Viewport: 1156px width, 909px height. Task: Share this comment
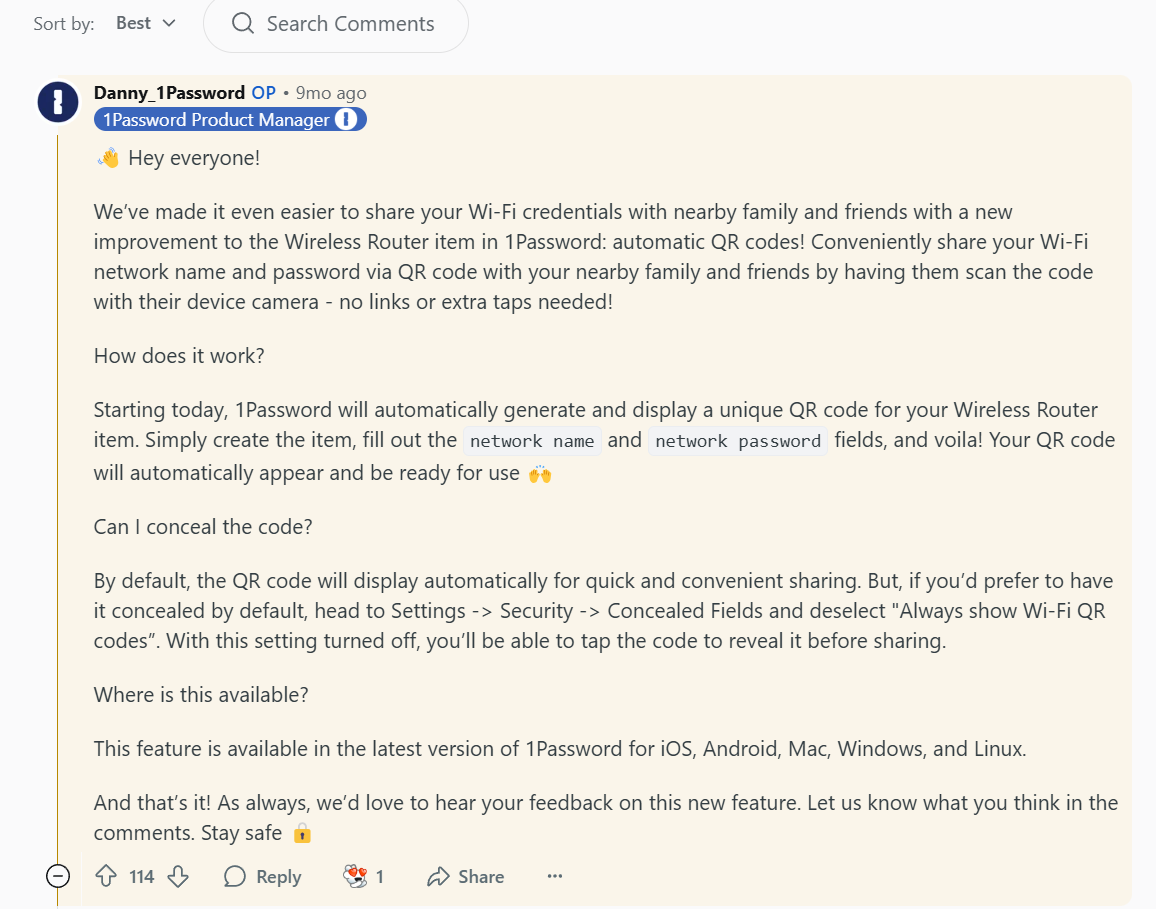pyautogui.click(x=465, y=877)
